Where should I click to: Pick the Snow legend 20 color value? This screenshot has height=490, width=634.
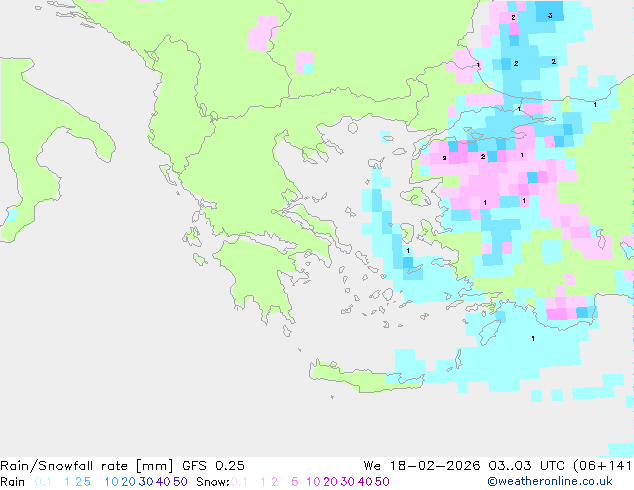[330, 482]
